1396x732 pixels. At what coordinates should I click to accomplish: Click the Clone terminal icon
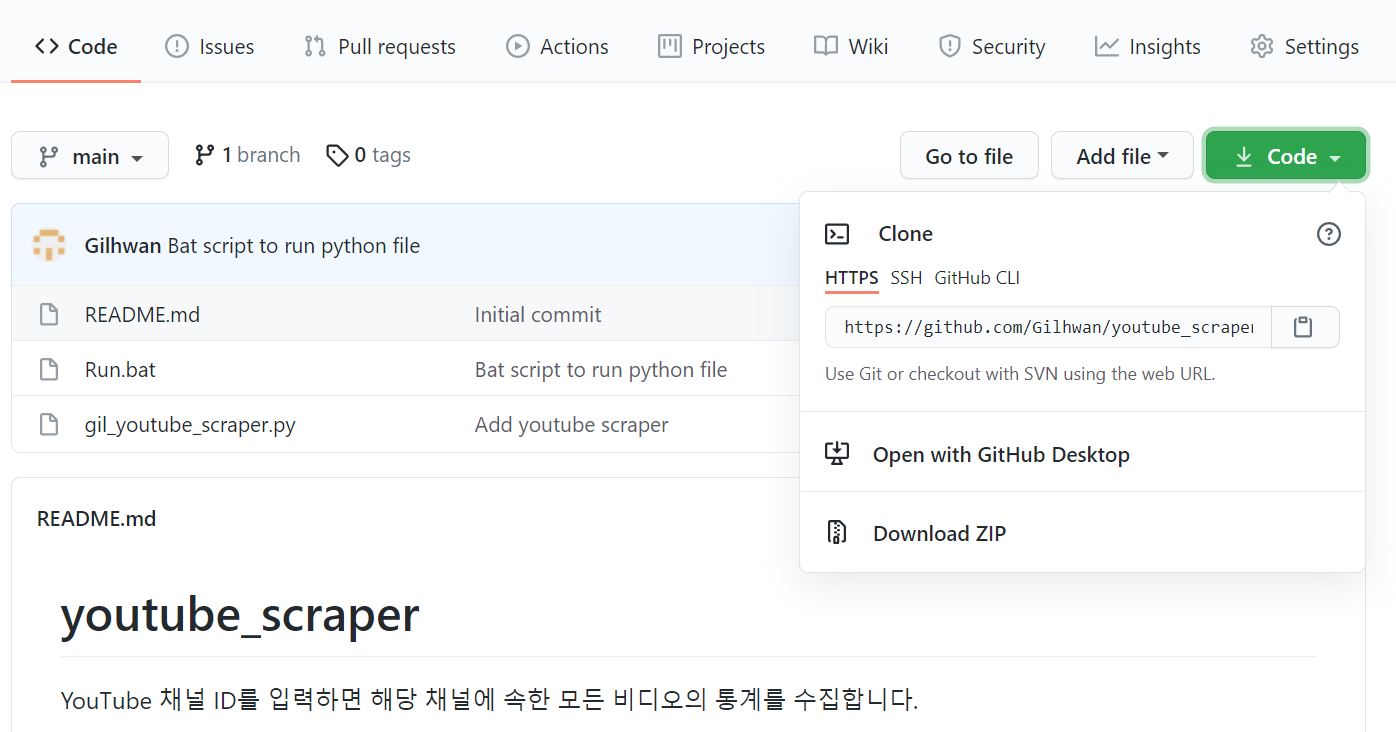tap(837, 234)
